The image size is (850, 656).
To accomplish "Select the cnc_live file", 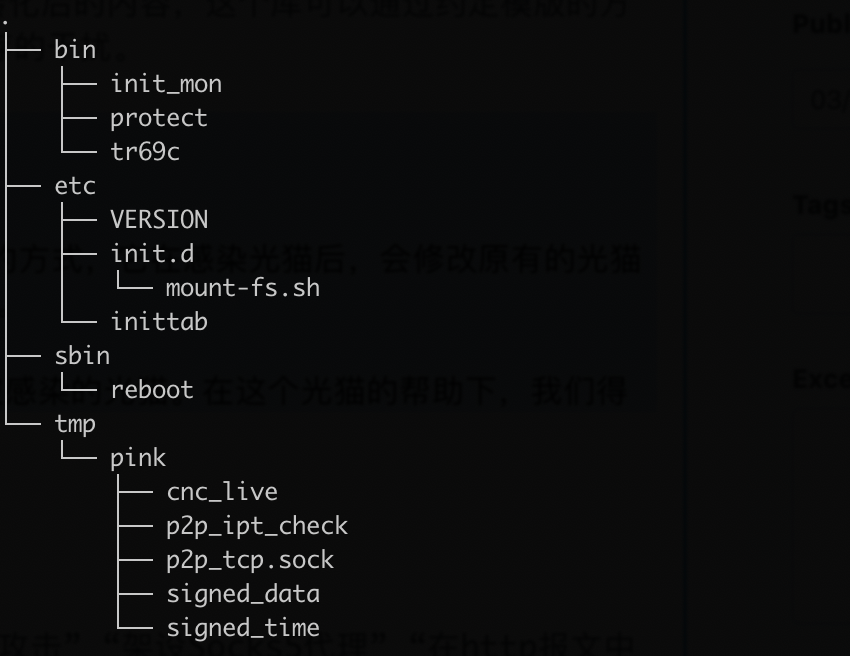I will pos(222,492).
